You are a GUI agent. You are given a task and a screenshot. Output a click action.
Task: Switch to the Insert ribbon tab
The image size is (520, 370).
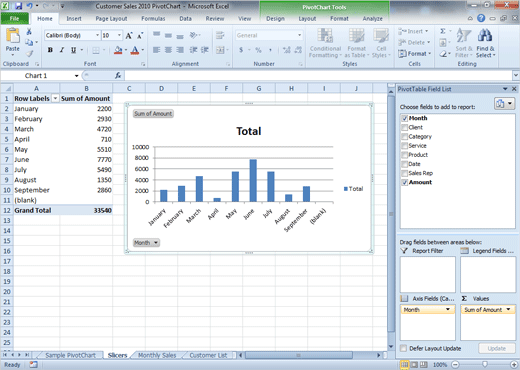coord(74,19)
